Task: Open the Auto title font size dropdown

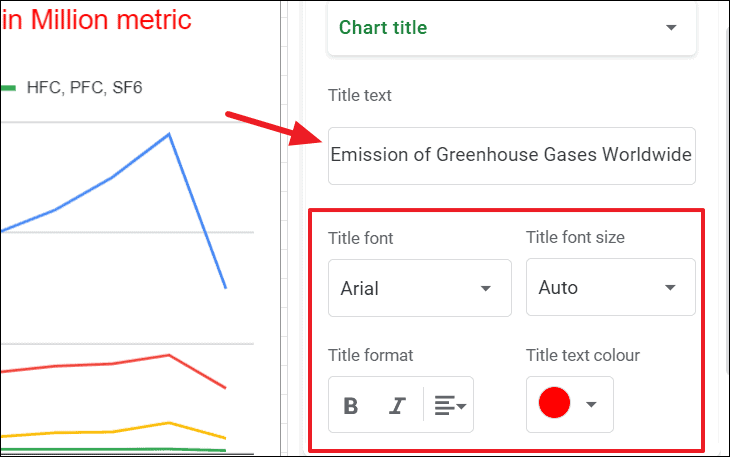Action: (x=610, y=288)
